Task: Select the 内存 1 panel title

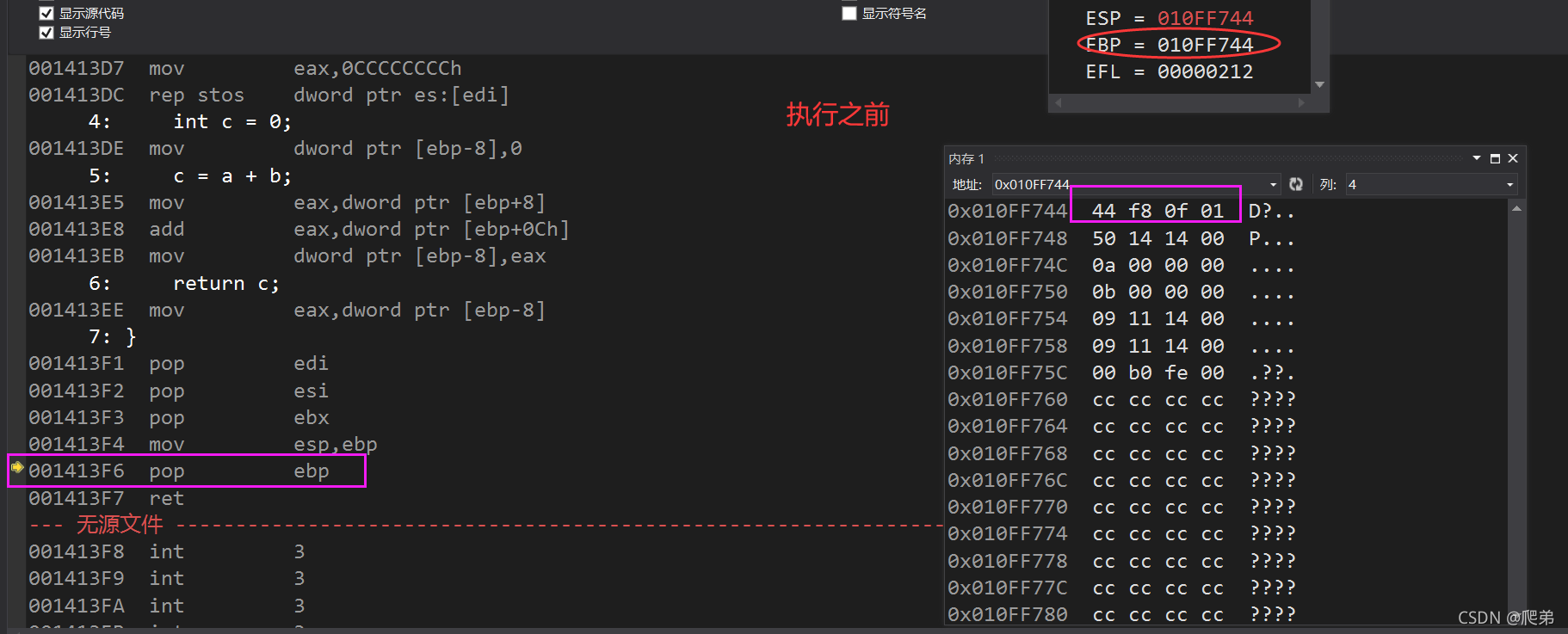Action: pos(966,159)
